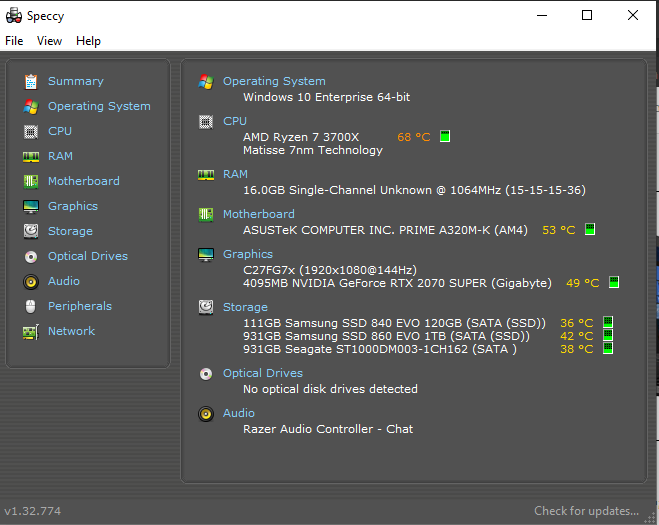Click AMD Ryzen 7 3700X text
659x525 pixels.
[x=301, y=137]
